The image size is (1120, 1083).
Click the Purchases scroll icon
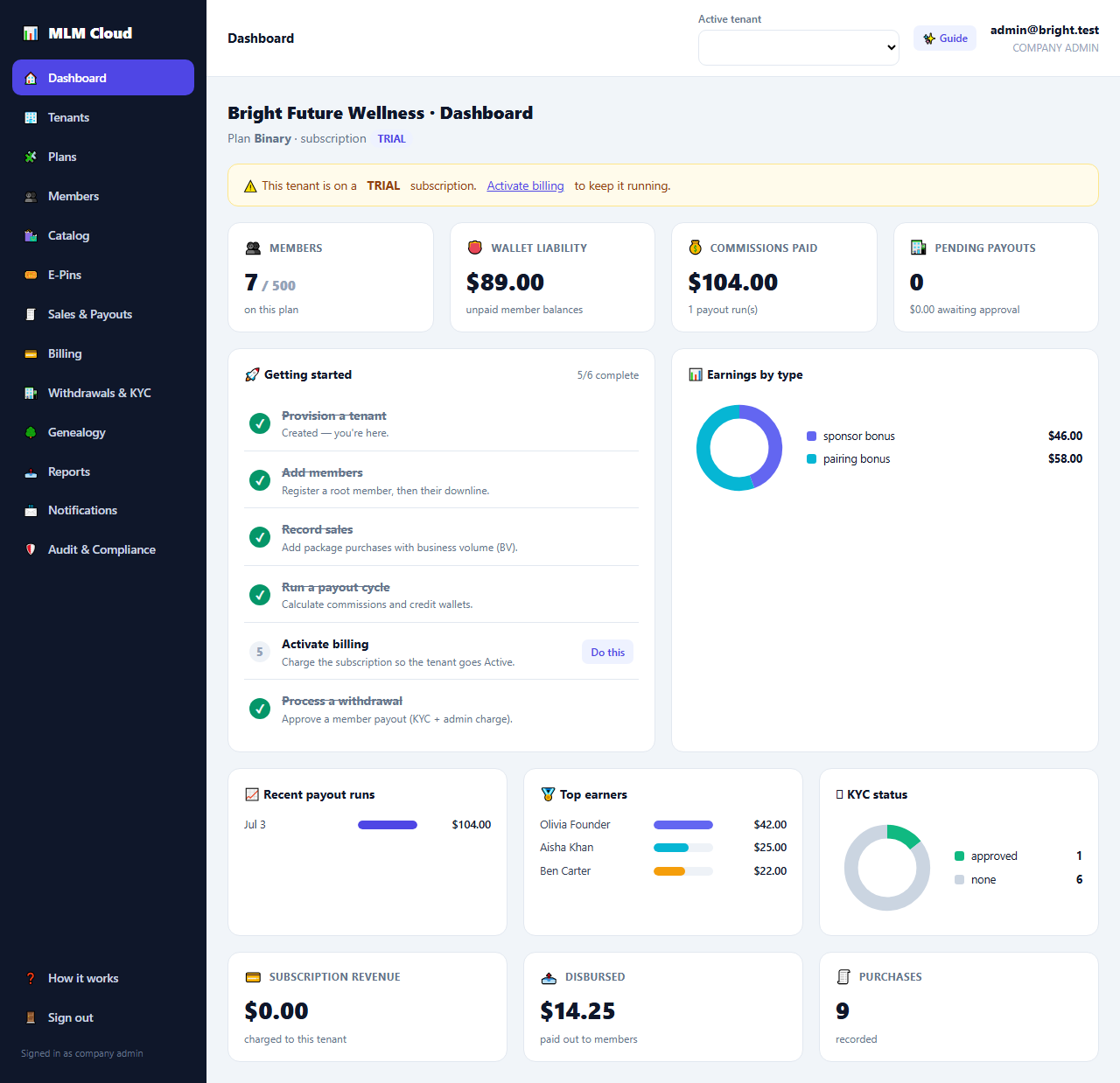843,977
